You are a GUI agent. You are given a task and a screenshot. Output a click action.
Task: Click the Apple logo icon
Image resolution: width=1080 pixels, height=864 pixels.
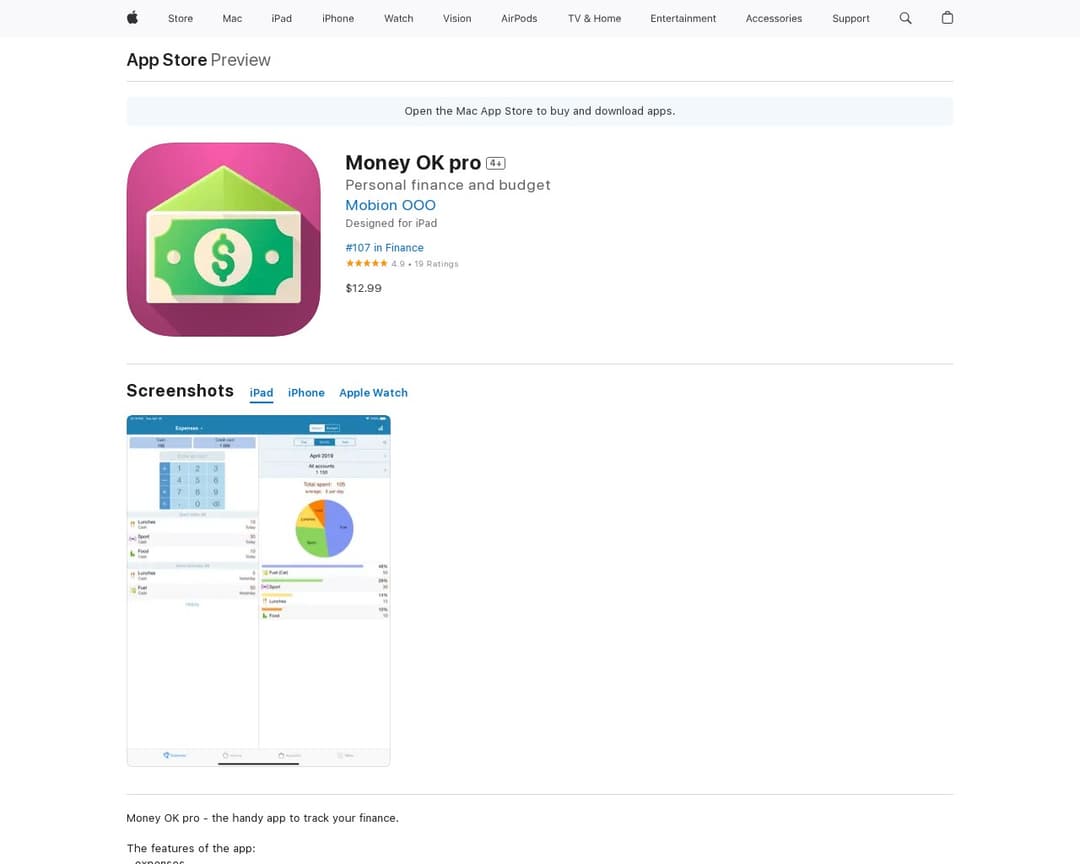(x=132, y=18)
